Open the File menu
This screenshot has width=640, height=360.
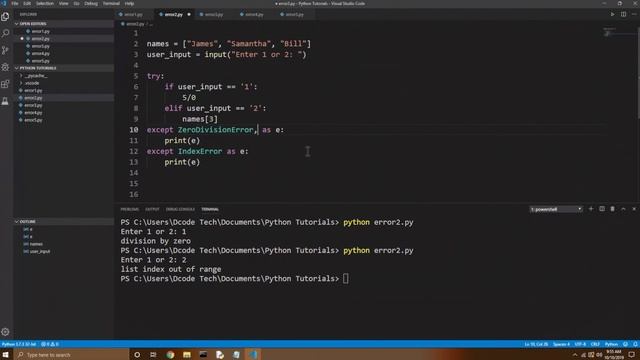point(15,3)
